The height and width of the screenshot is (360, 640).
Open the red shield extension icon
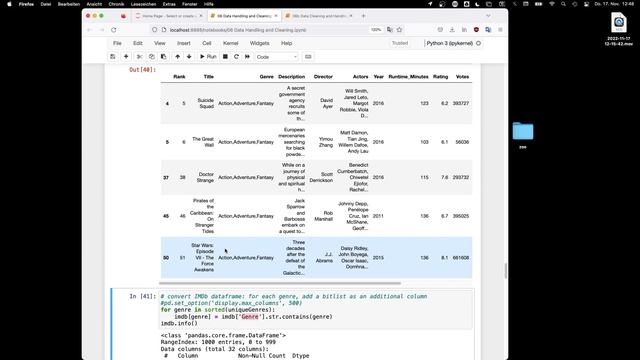(x=476, y=30)
